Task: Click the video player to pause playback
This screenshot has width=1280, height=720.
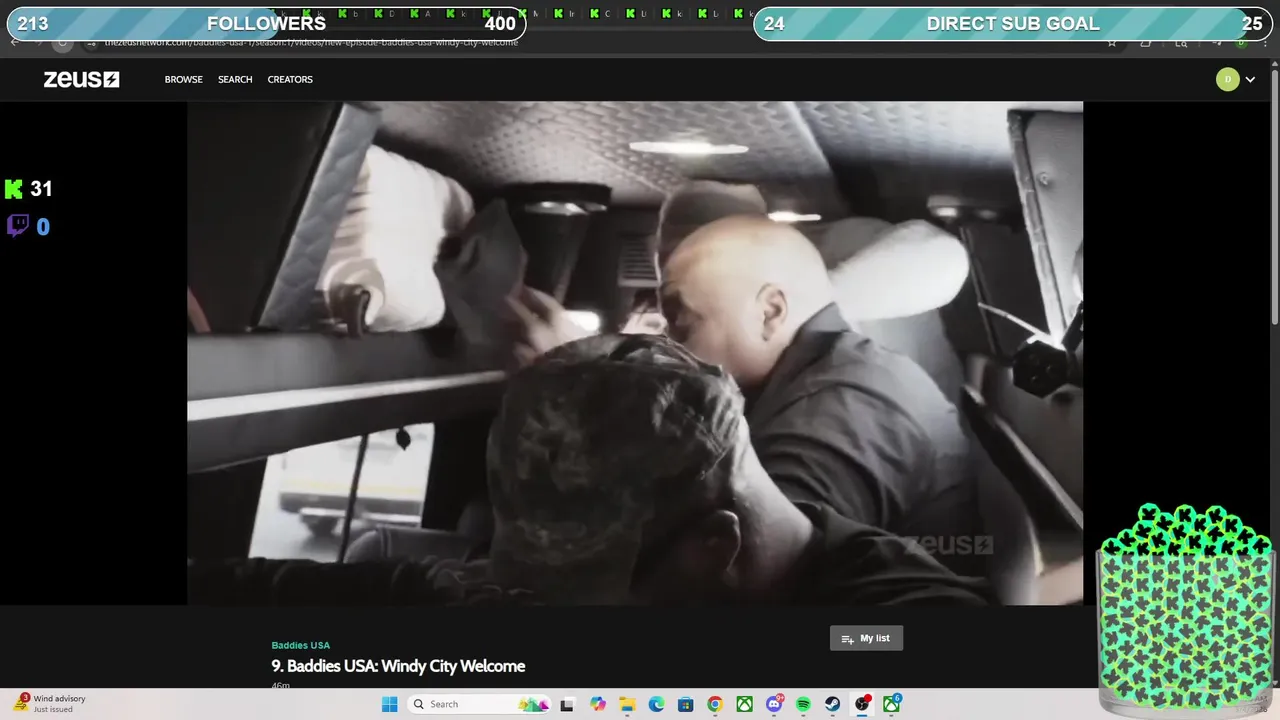Action: click(635, 352)
